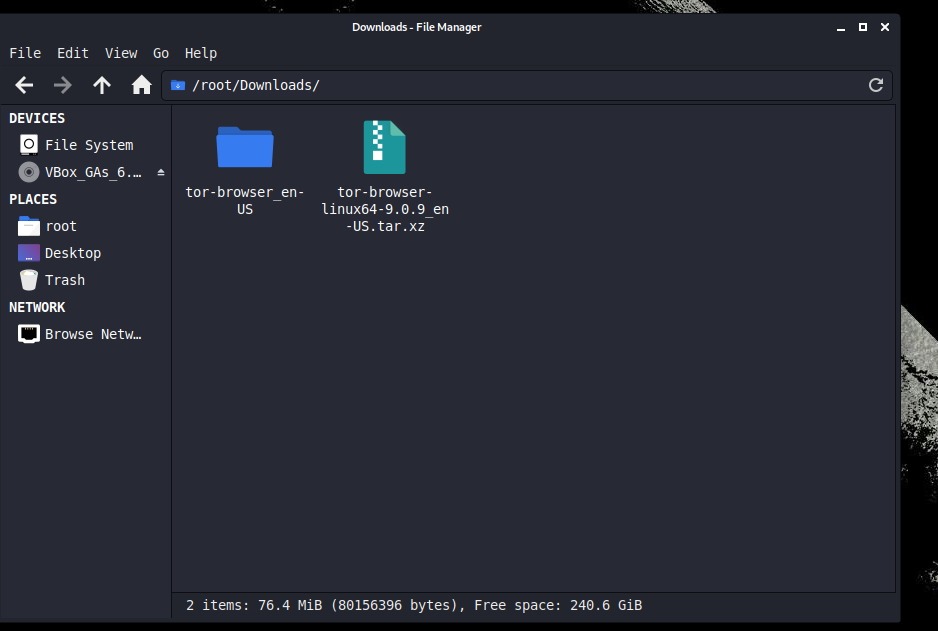The image size is (938, 631).
Task: Click the forward arrow navigation icon
Action: 62,85
